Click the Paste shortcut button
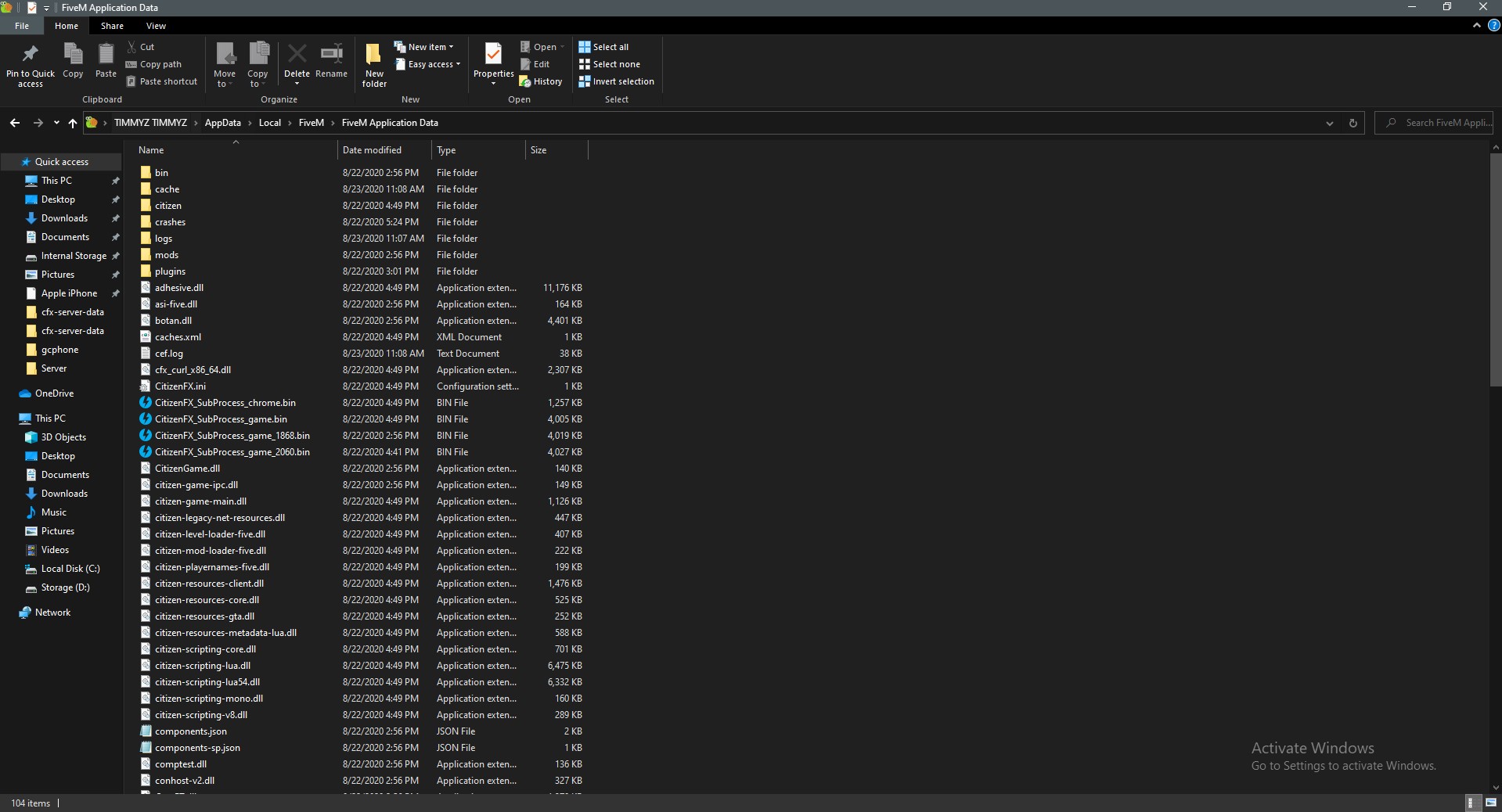This screenshot has width=1502, height=812. [x=161, y=81]
